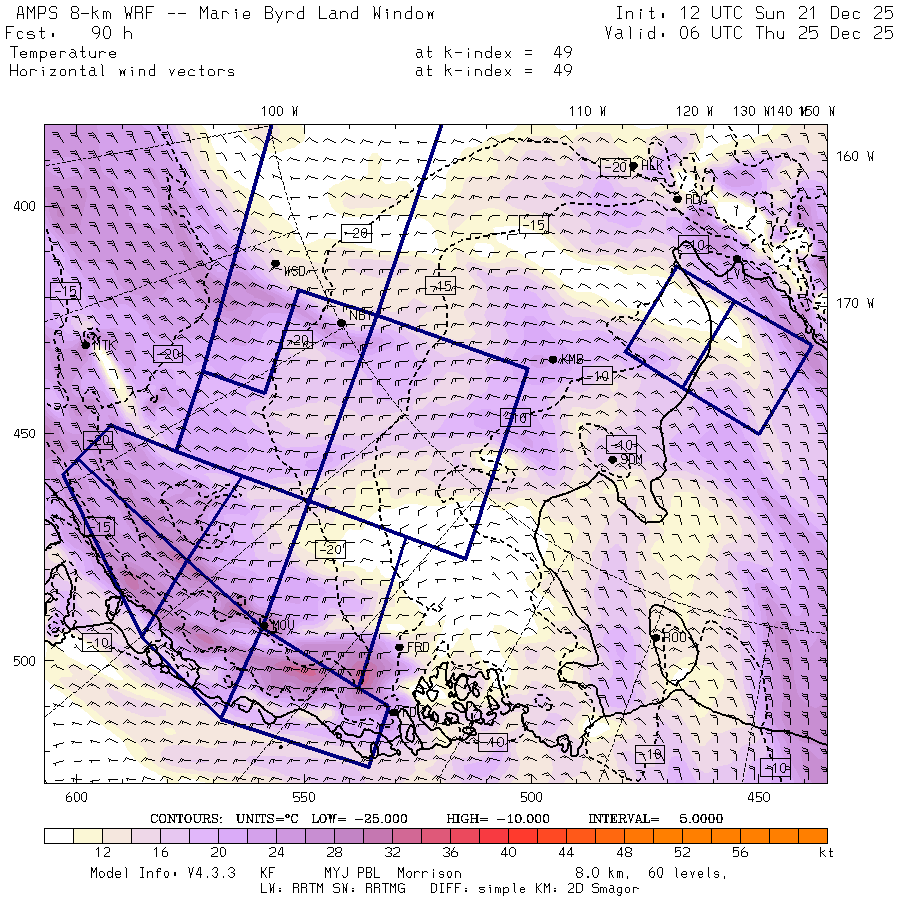Select the 'Morrison' microphysics text

click(x=429, y=873)
